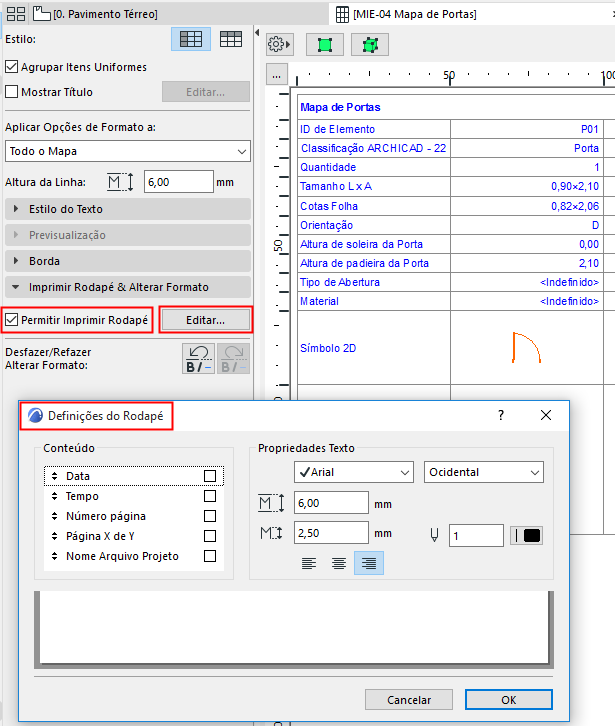
Task: Center footer text
Action: (339, 563)
